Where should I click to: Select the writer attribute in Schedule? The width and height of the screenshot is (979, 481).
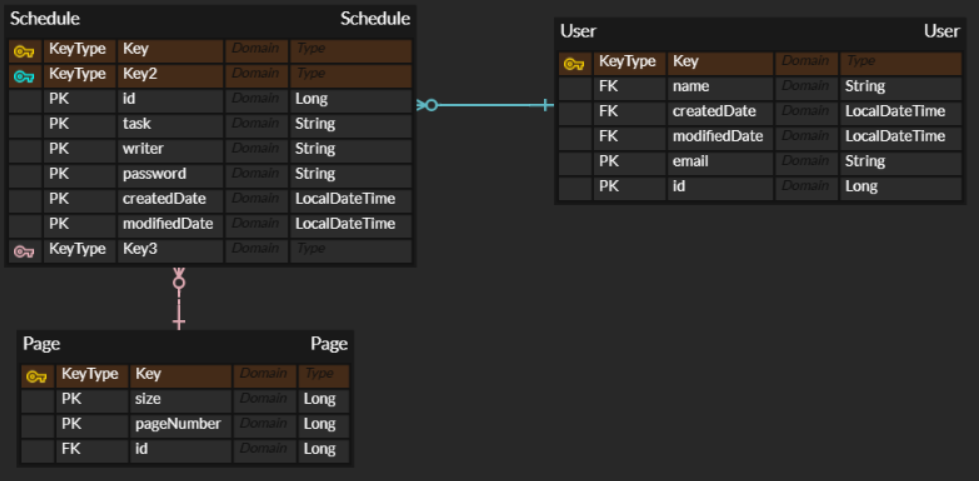[170, 151]
